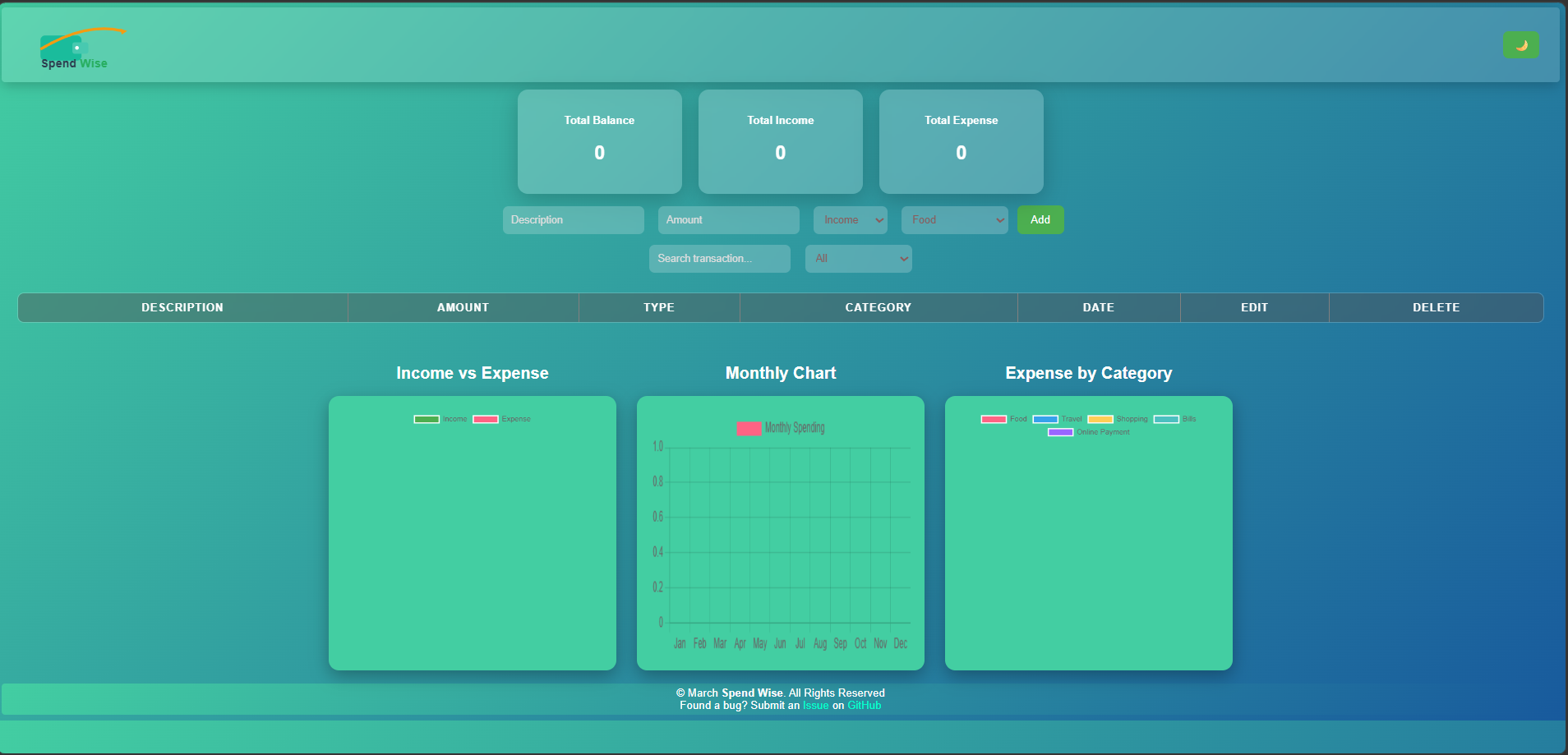The width and height of the screenshot is (1568, 755).
Task: Toggle Online Payment legend swatch
Action: [1060, 432]
